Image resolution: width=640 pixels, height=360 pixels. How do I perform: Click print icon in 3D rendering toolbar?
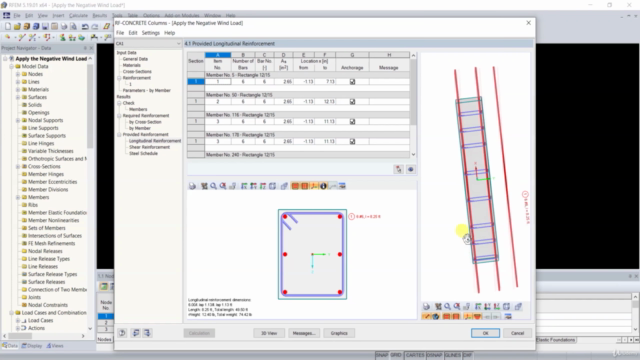click(427, 307)
